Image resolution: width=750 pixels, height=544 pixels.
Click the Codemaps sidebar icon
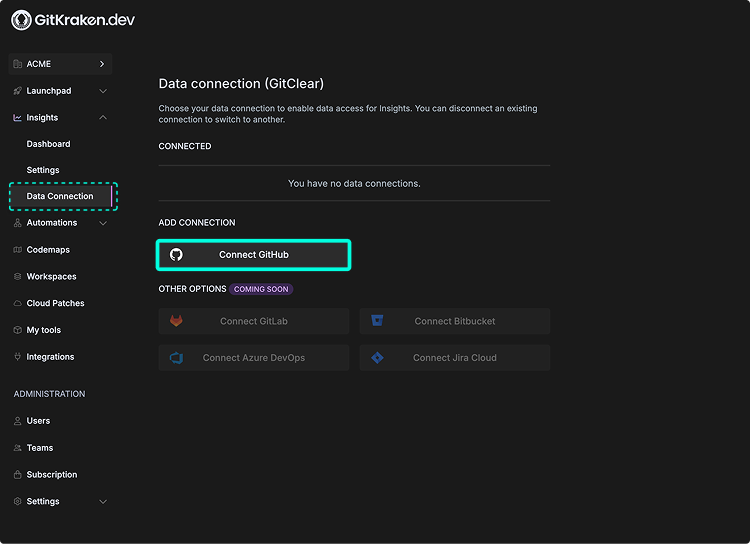click(18, 250)
